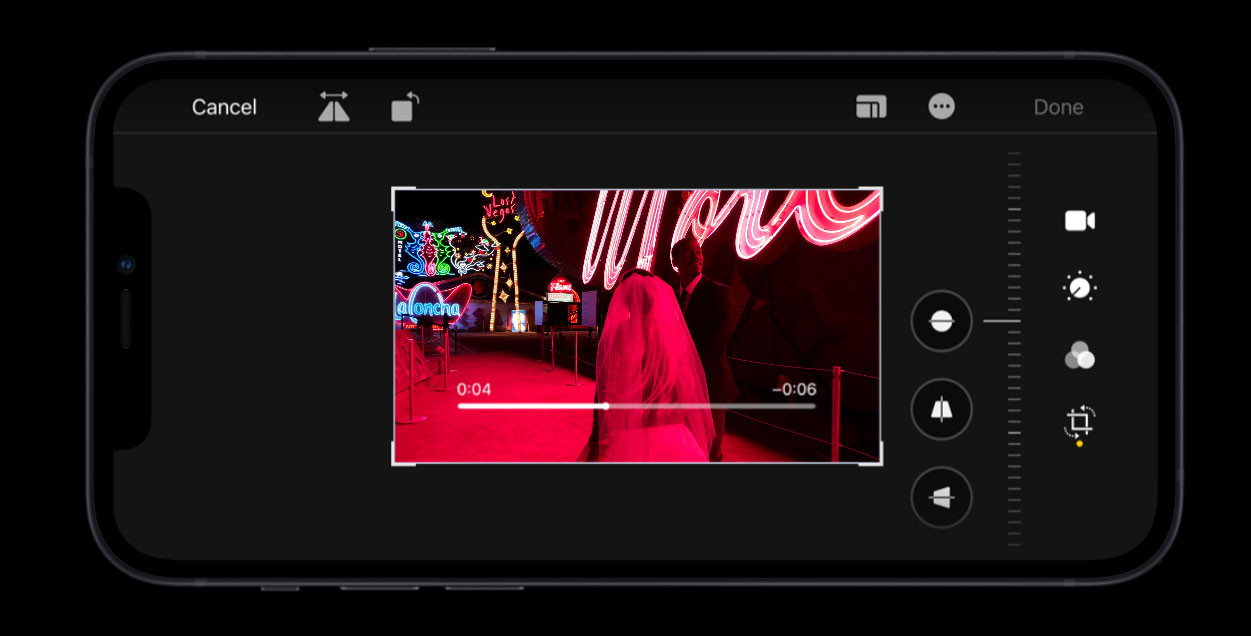Select the Vertical perspective adjustment
The height and width of the screenshot is (636, 1251).
941,409
